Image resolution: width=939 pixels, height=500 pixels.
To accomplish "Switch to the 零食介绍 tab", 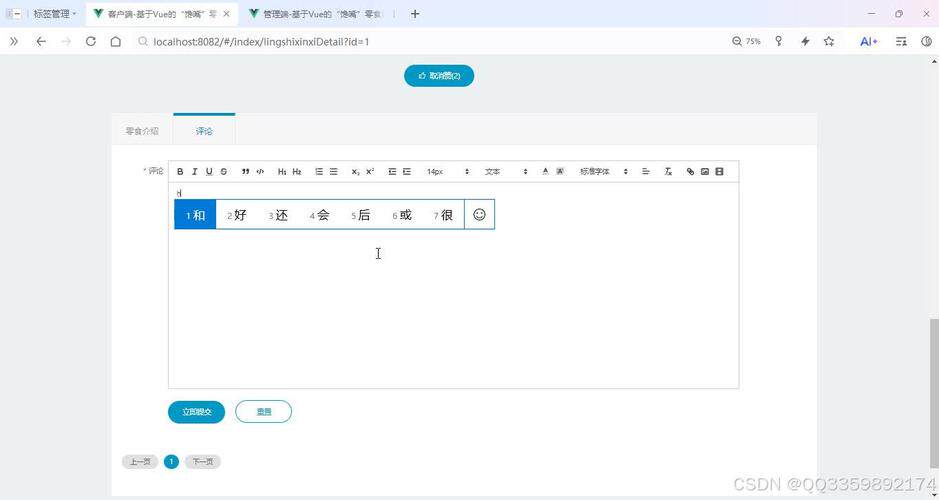I will 142,131.
